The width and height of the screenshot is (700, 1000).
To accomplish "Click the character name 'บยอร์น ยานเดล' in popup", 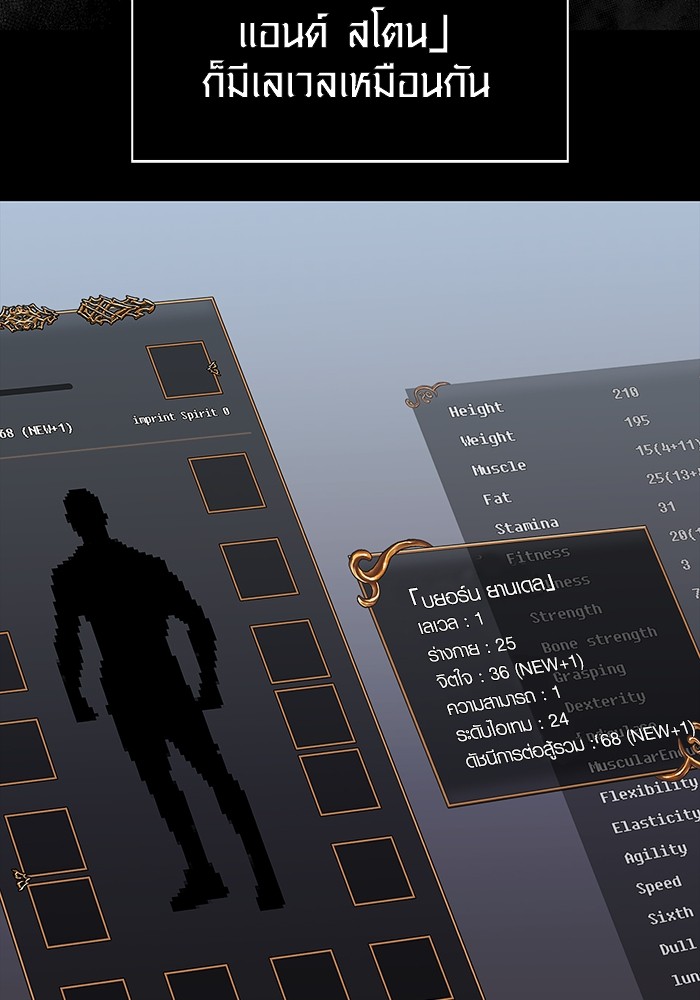I will 482,591.
